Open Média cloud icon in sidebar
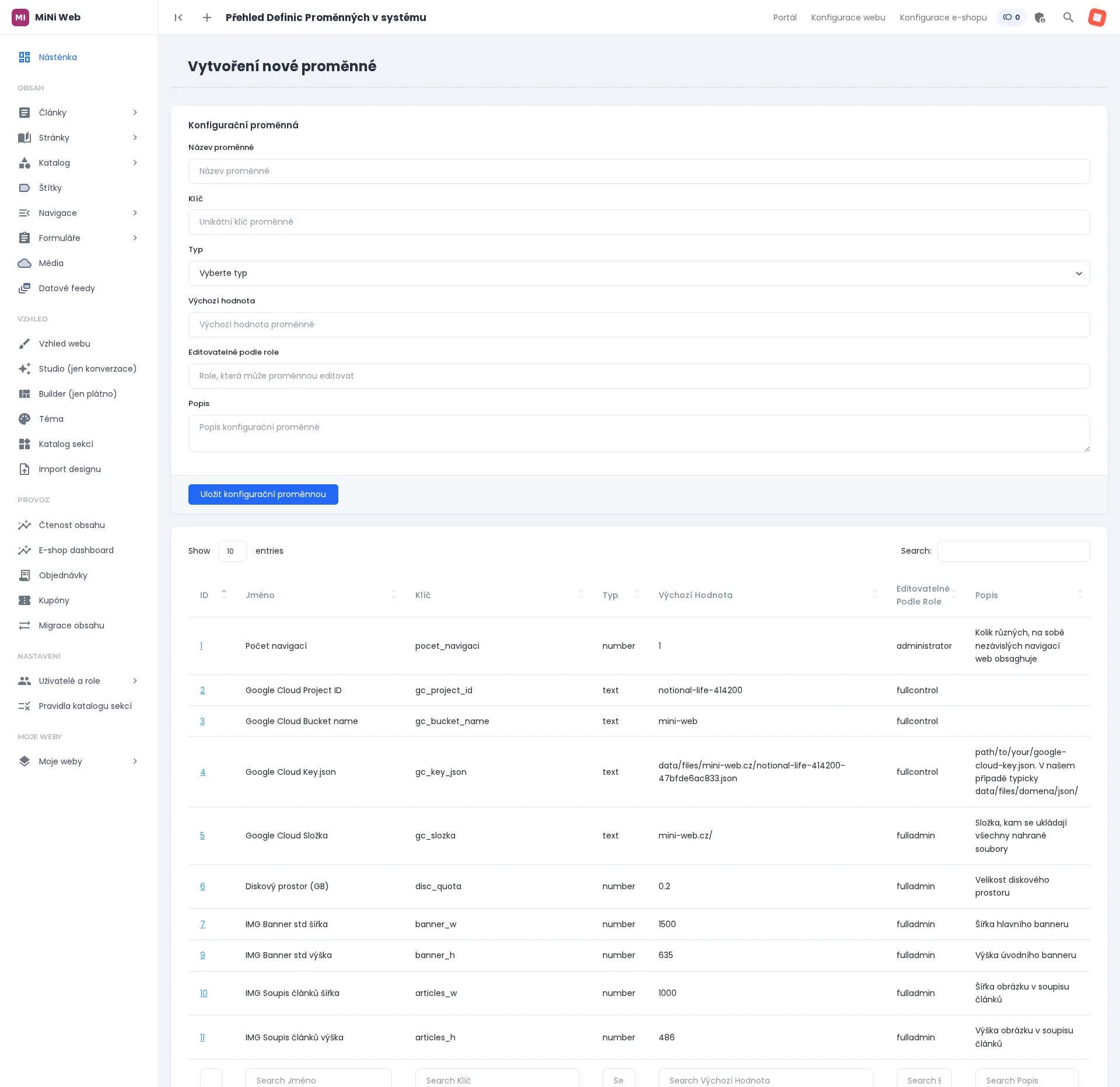The height and width of the screenshot is (1087, 1120). coord(24,263)
